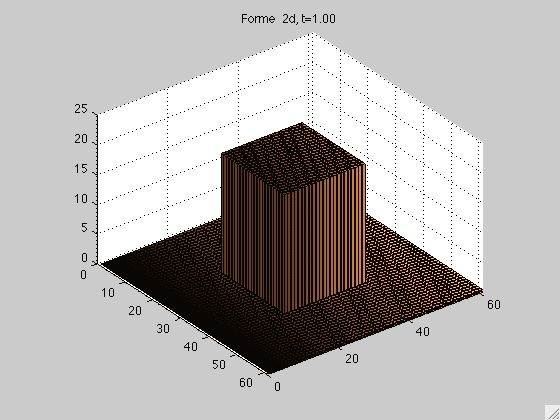Click tick label 20 on the right horizontal axis
Screen dimensions: 560x420
tap(352, 359)
